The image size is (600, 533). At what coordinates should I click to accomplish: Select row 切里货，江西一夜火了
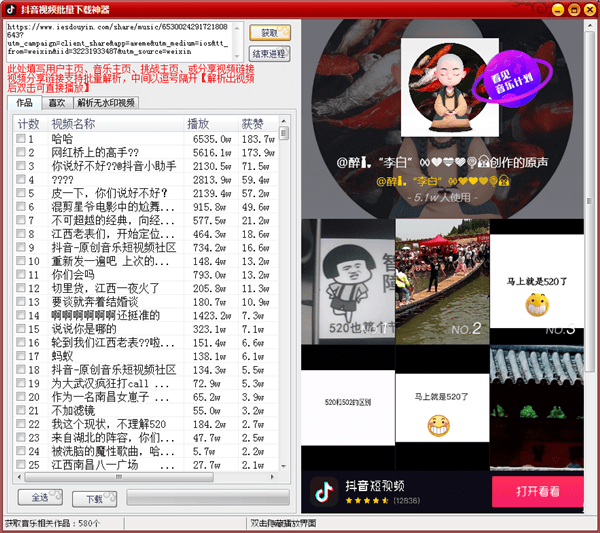click(145, 288)
